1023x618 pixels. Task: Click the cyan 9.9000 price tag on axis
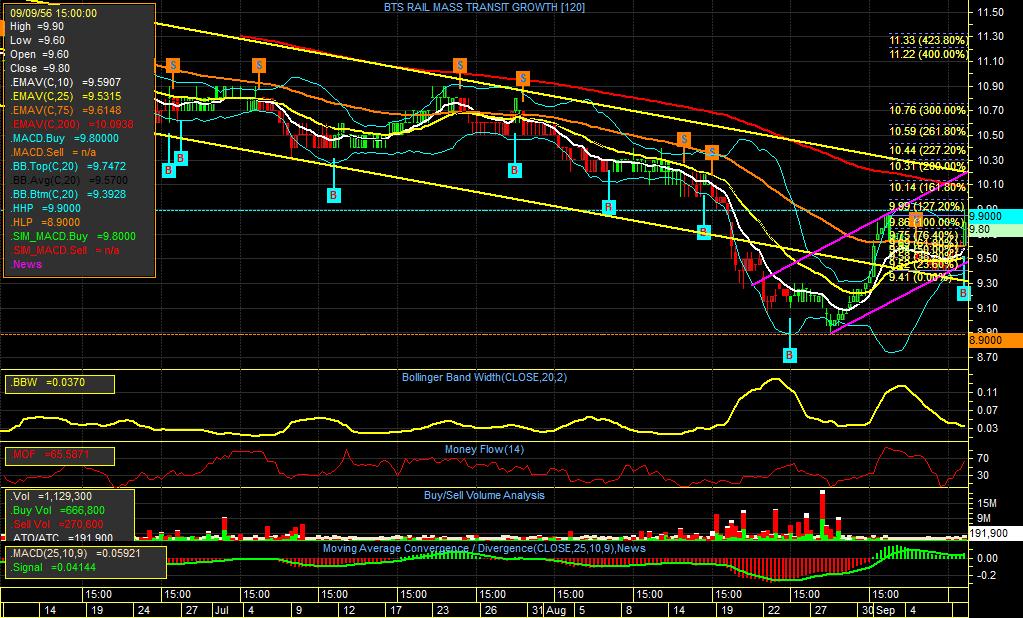[996, 217]
